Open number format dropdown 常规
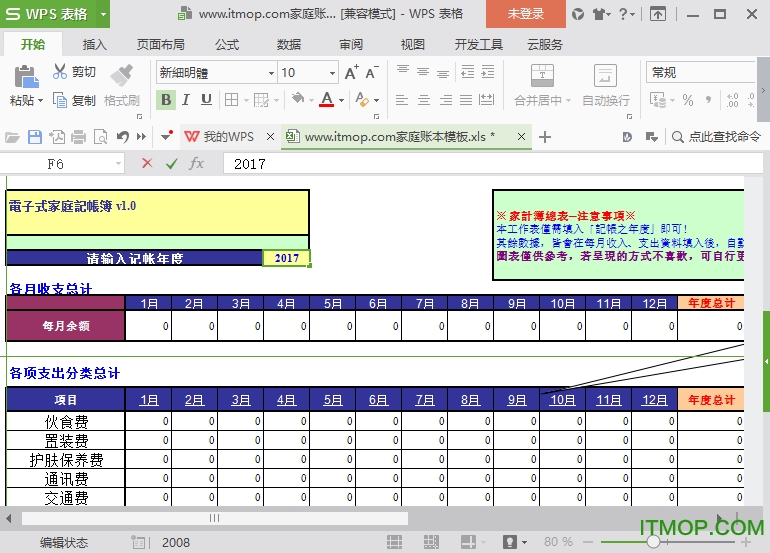This screenshot has width=770, height=553. [x=701, y=73]
